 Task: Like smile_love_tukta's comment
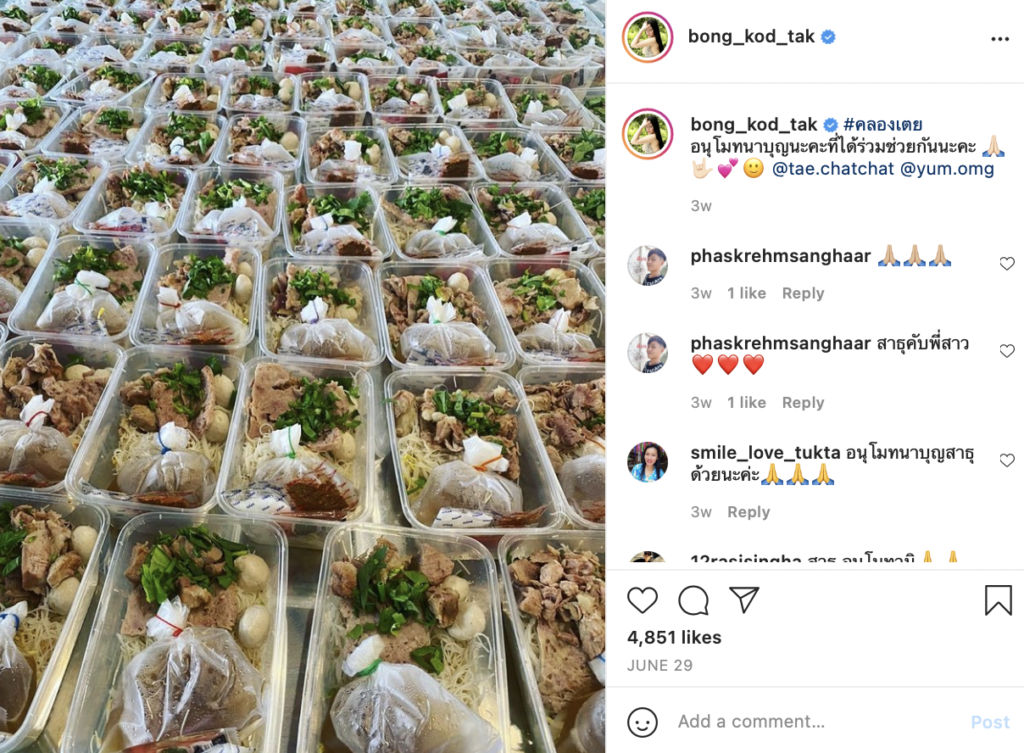(1007, 460)
